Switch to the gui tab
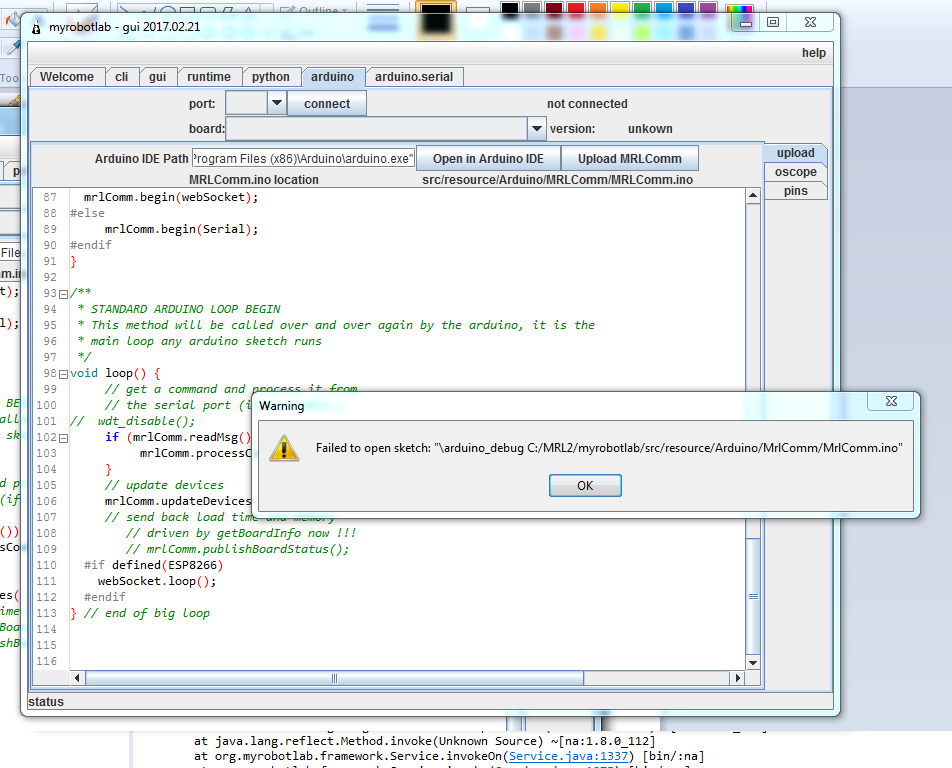The image size is (952, 768). point(157,77)
